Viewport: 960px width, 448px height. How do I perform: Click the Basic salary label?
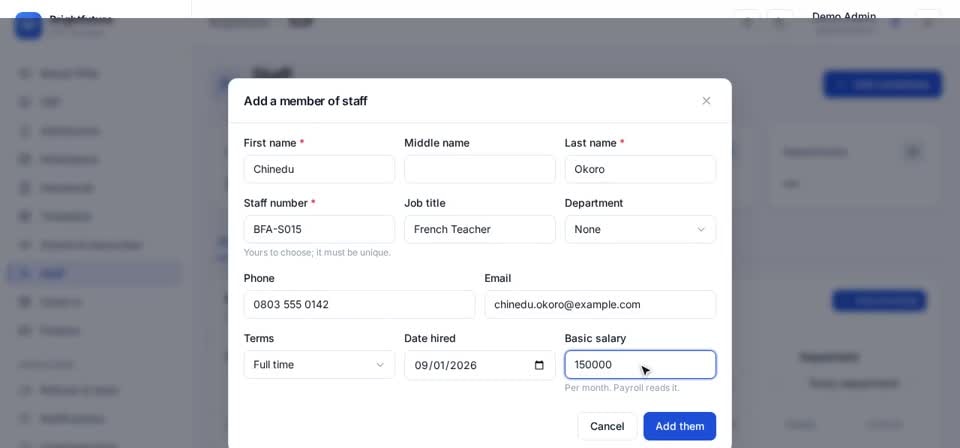click(x=595, y=338)
